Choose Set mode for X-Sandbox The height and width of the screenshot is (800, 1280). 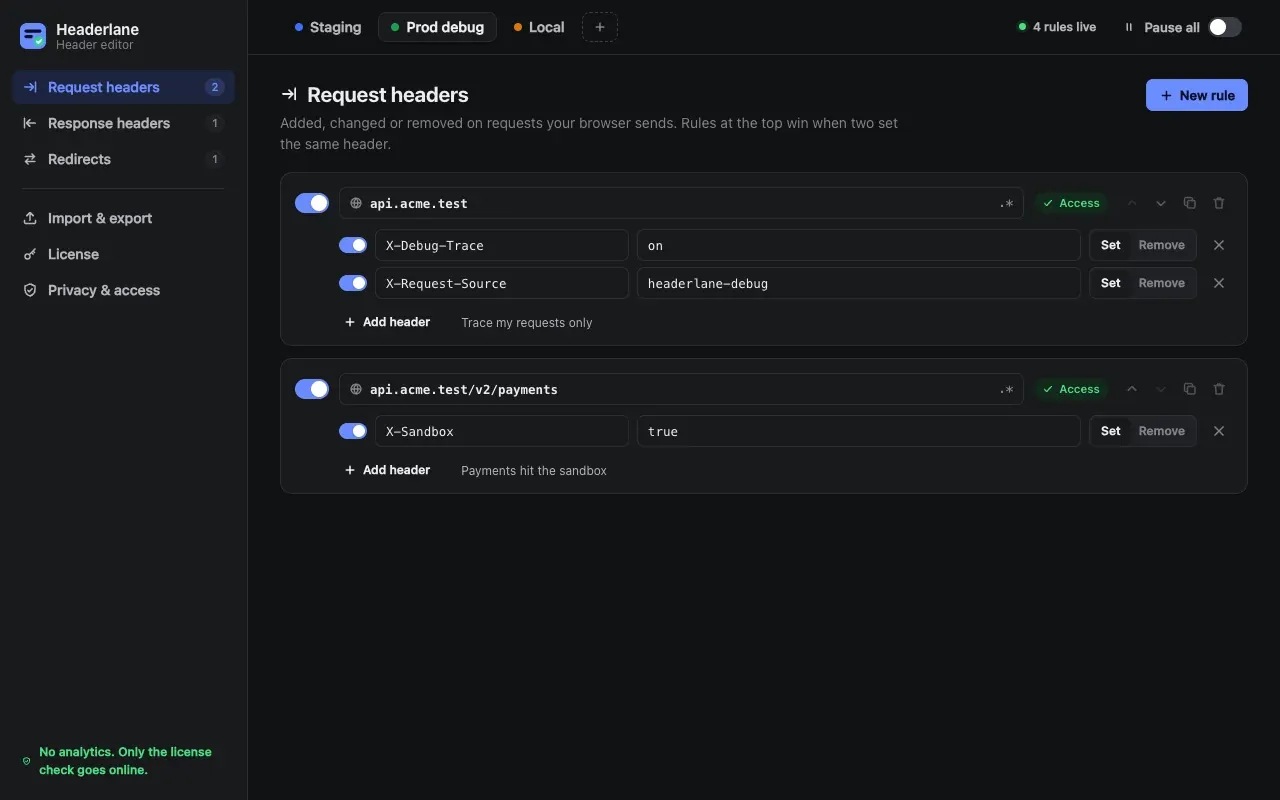pos(1111,431)
